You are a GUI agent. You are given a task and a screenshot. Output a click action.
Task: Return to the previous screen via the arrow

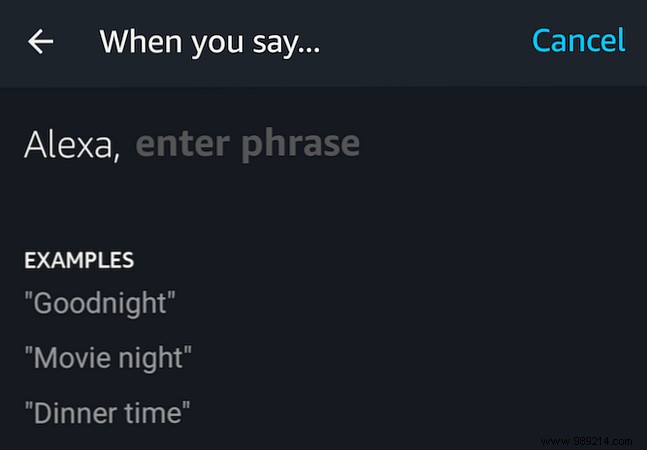[41, 42]
